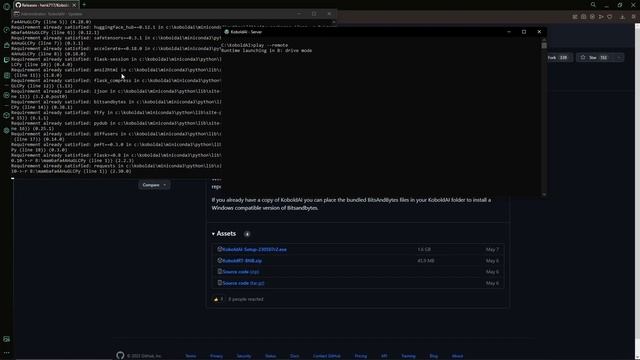Open the Star button dropdown arrow
The width and height of the screenshot is (640, 360).
pyautogui.click(x=618, y=58)
